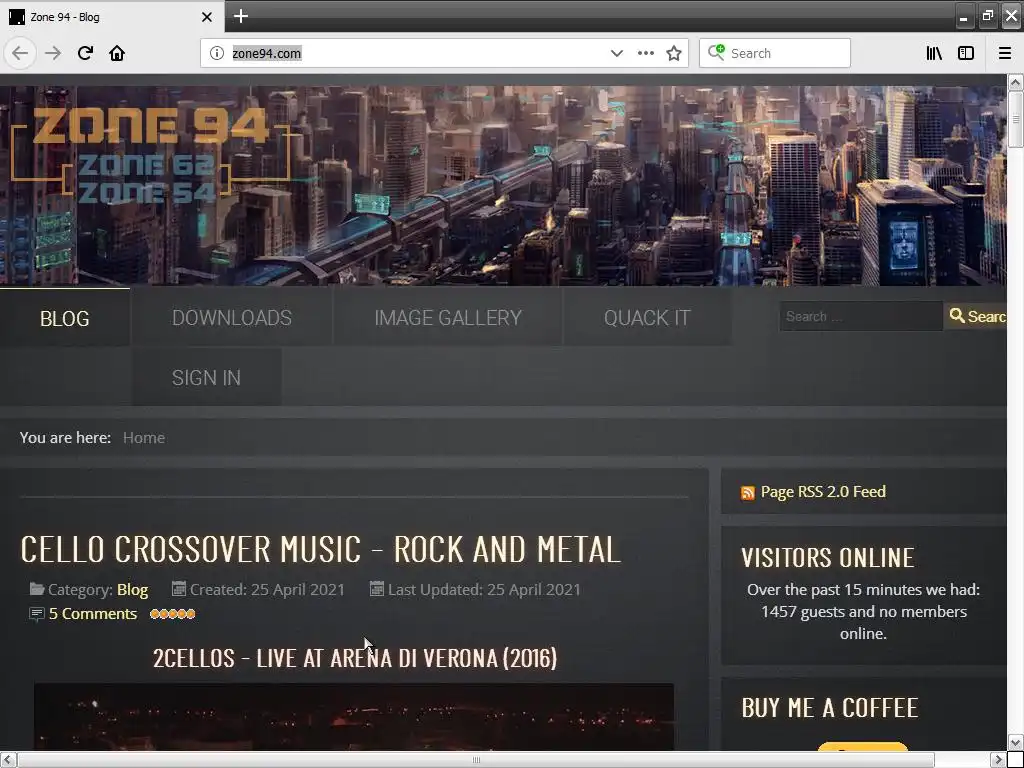Click the VISITORS ONLINE heading
The height and width of the screenshot is (768, 1024).
click(828, 558)
